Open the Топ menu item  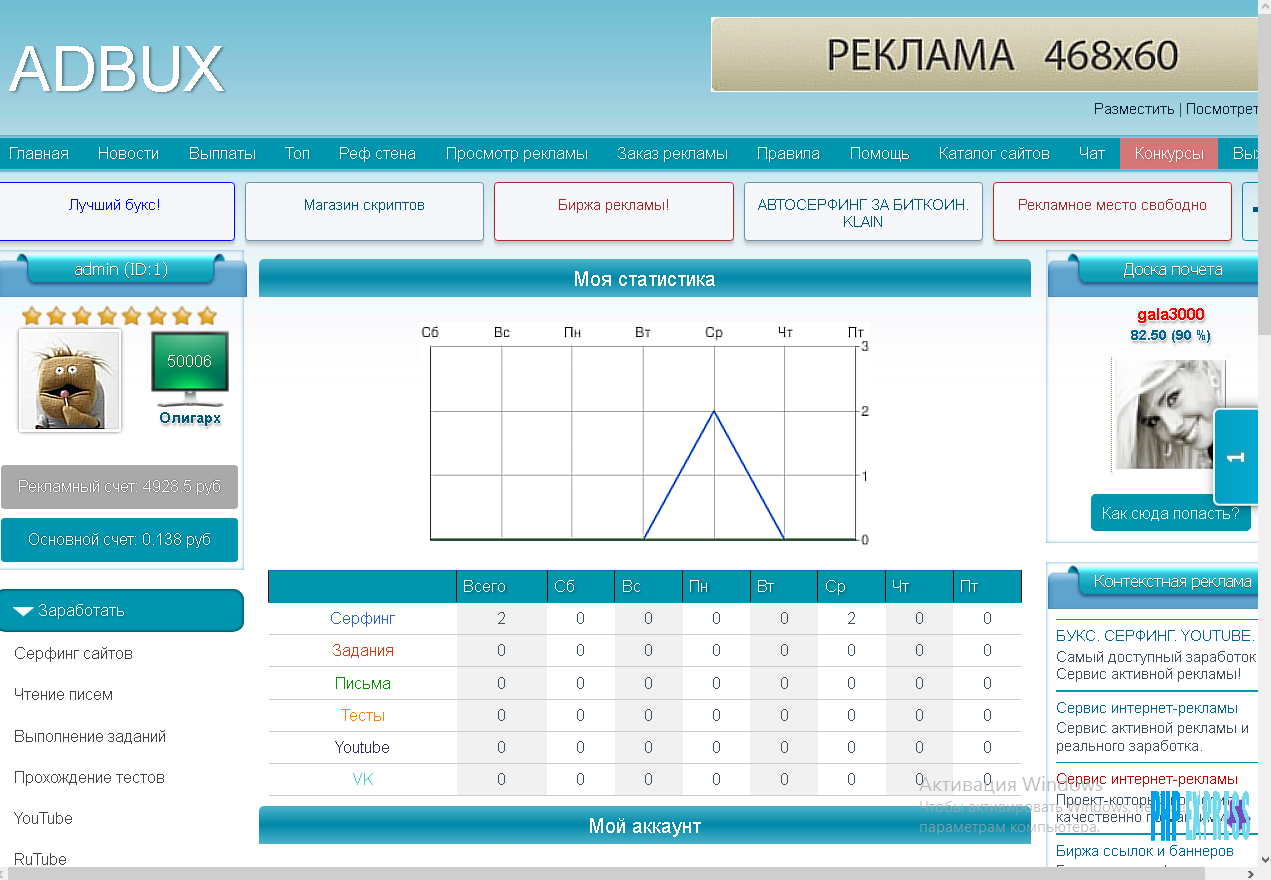[x=297, y=153]
